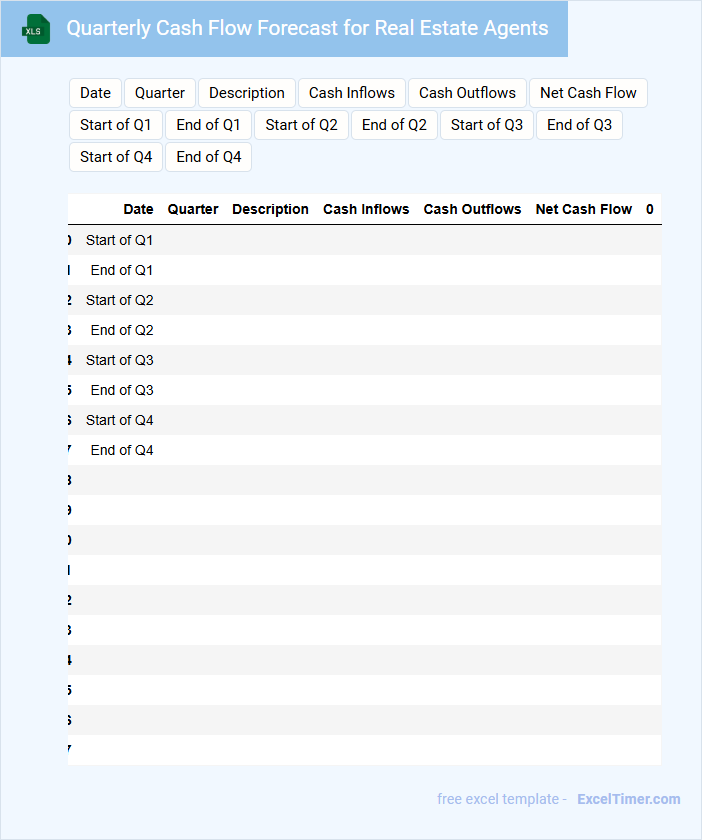
Task: Select the Start of Q3 table cell
Action: (120, 361)
